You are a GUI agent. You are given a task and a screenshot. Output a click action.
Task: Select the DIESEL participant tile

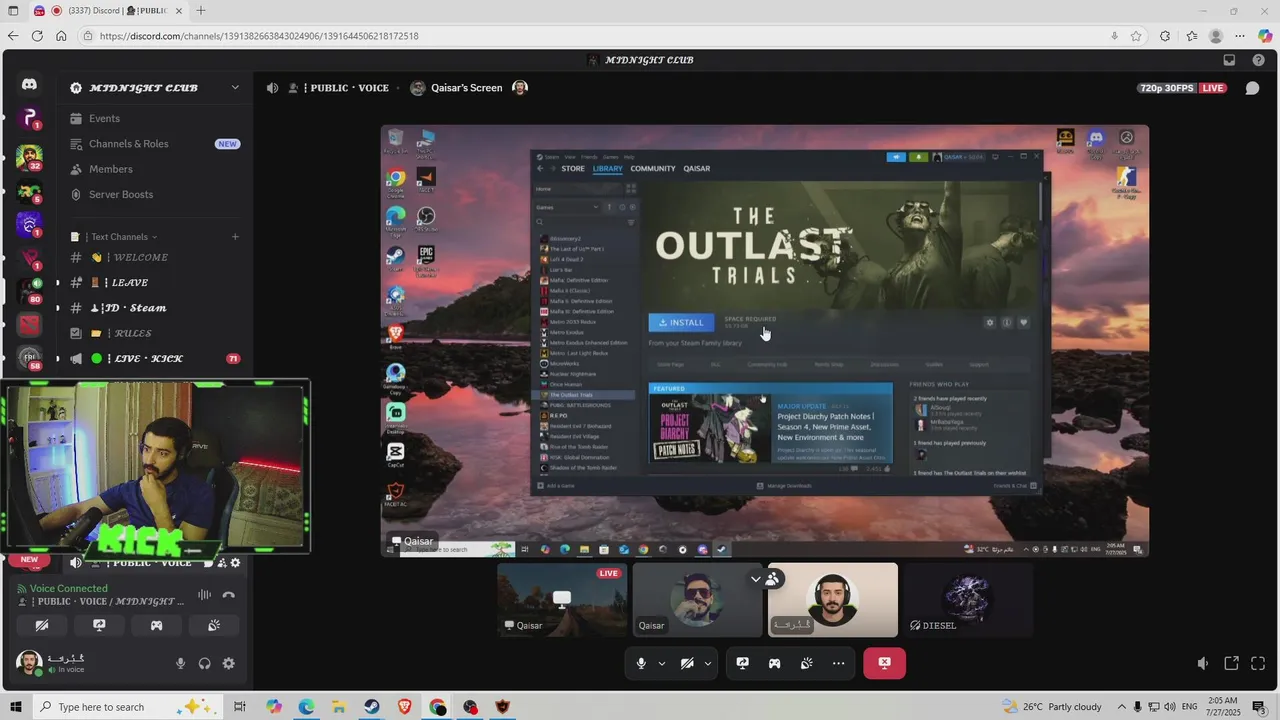[x=967, y=599]
